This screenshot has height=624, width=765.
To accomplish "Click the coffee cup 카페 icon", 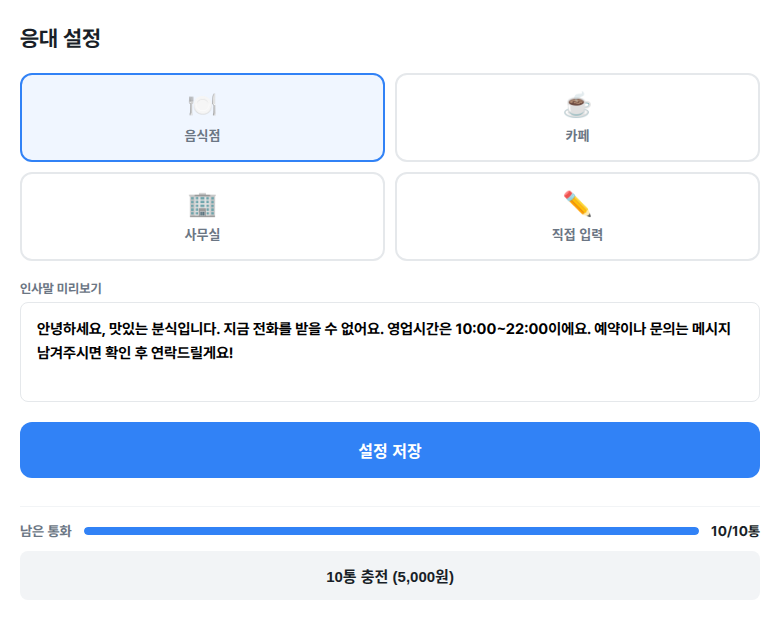I will (x=577, y=105).
